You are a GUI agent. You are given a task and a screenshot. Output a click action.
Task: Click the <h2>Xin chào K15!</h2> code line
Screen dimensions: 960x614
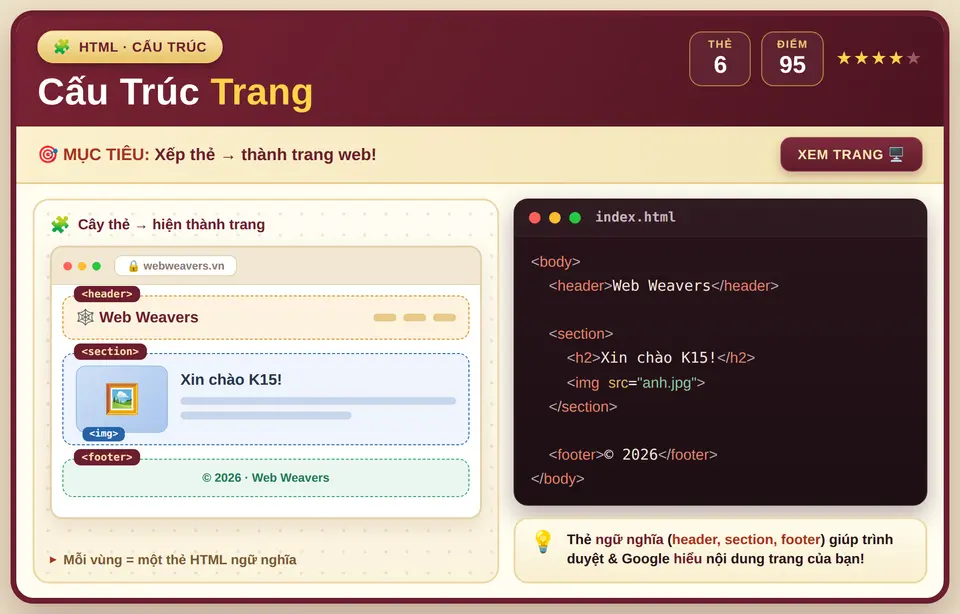(661, 358)
